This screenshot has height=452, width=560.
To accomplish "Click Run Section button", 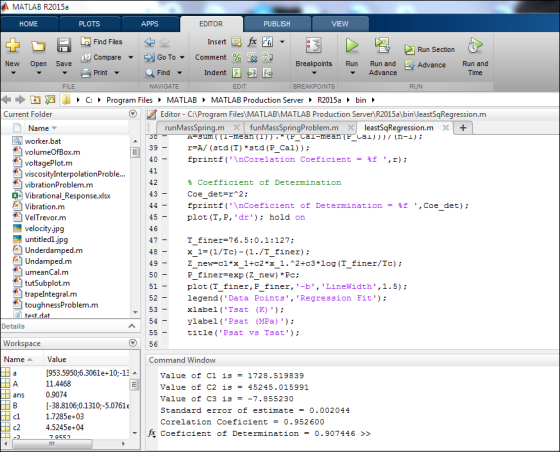I will coord(430,50).
